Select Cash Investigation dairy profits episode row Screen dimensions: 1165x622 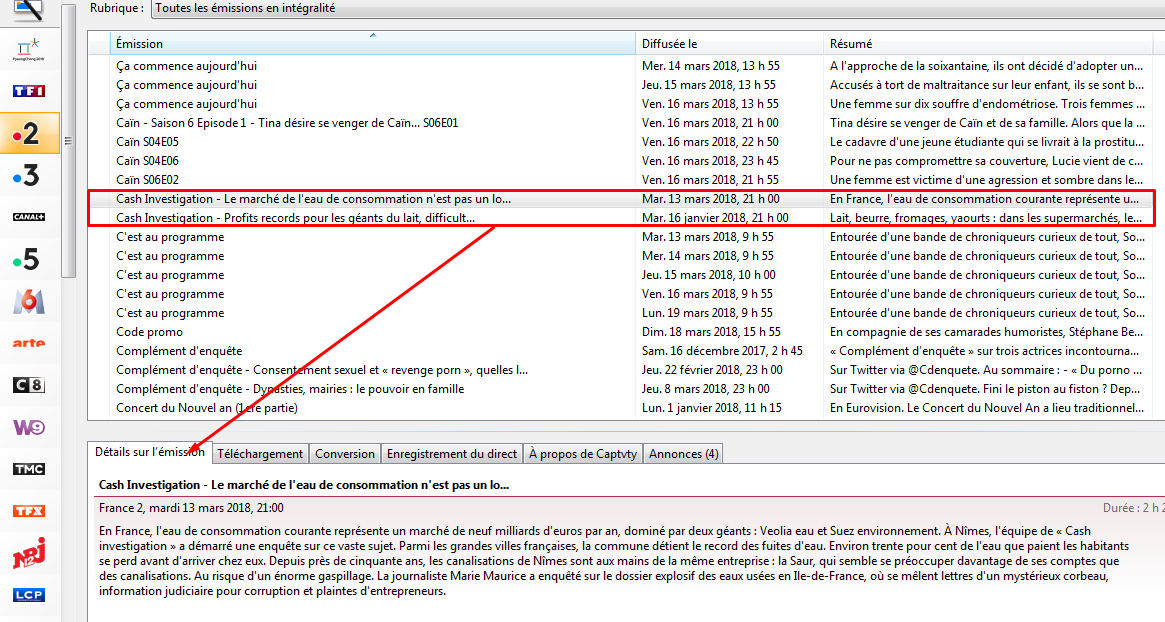click(295, 218)
